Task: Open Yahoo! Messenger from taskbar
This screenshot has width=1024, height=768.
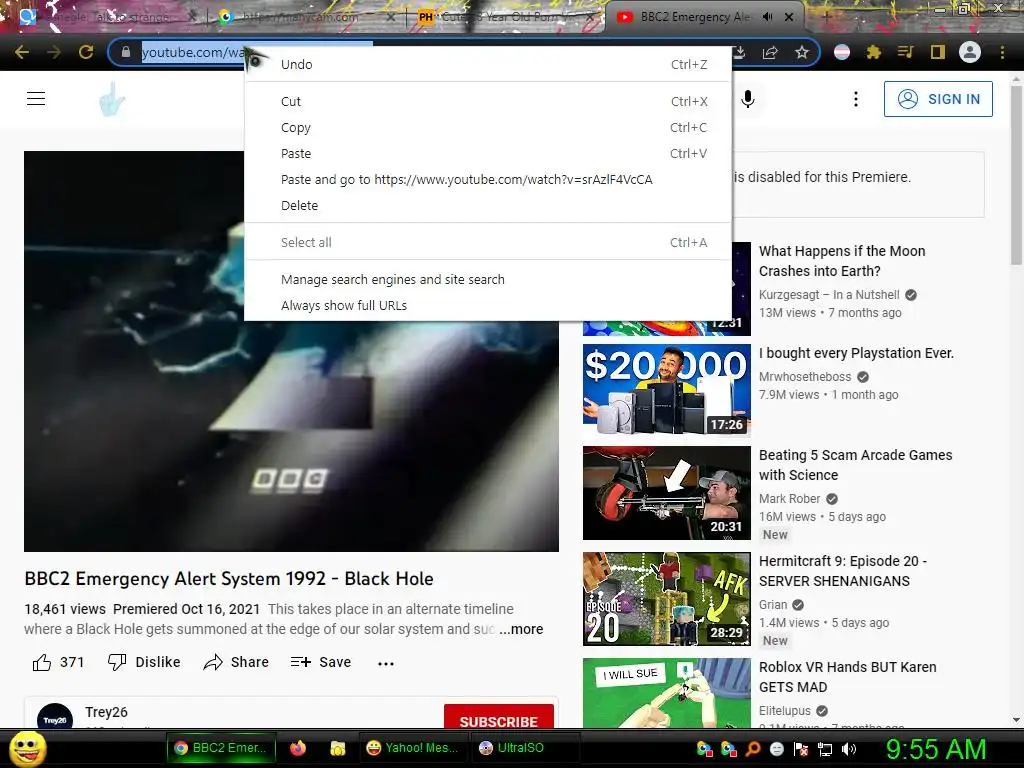Action: [x=412, y=748]
